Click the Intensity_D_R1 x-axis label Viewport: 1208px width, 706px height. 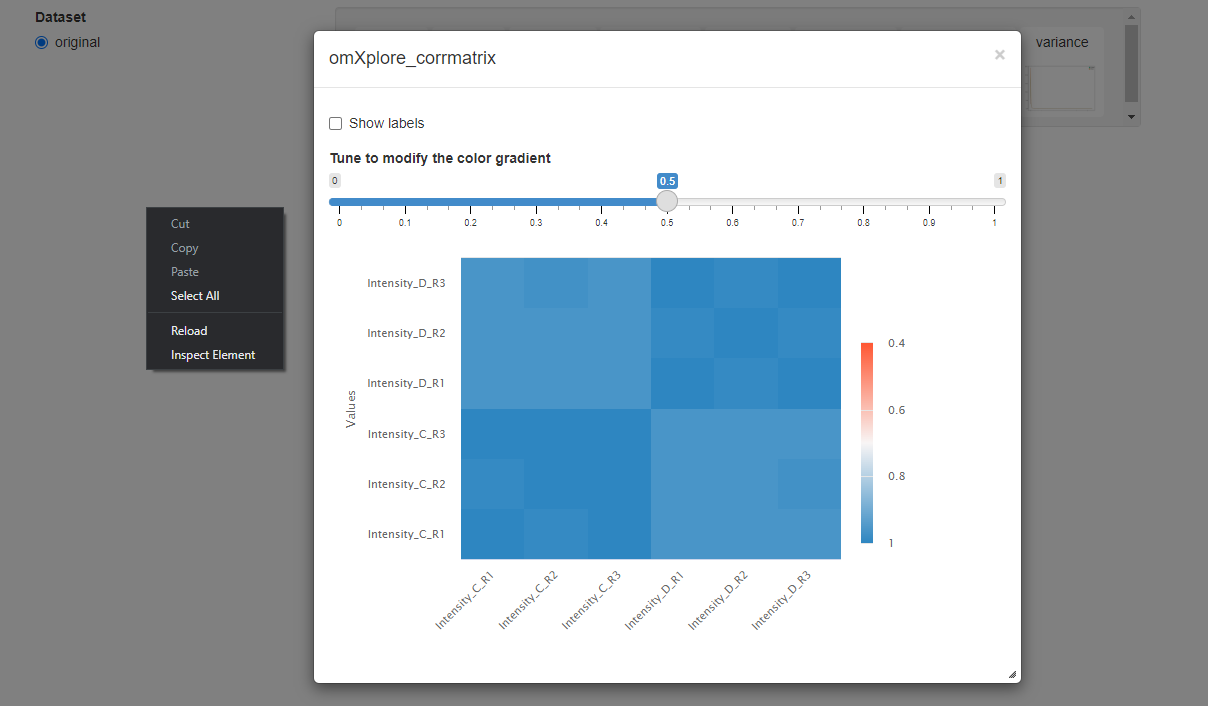click(655, 600)
